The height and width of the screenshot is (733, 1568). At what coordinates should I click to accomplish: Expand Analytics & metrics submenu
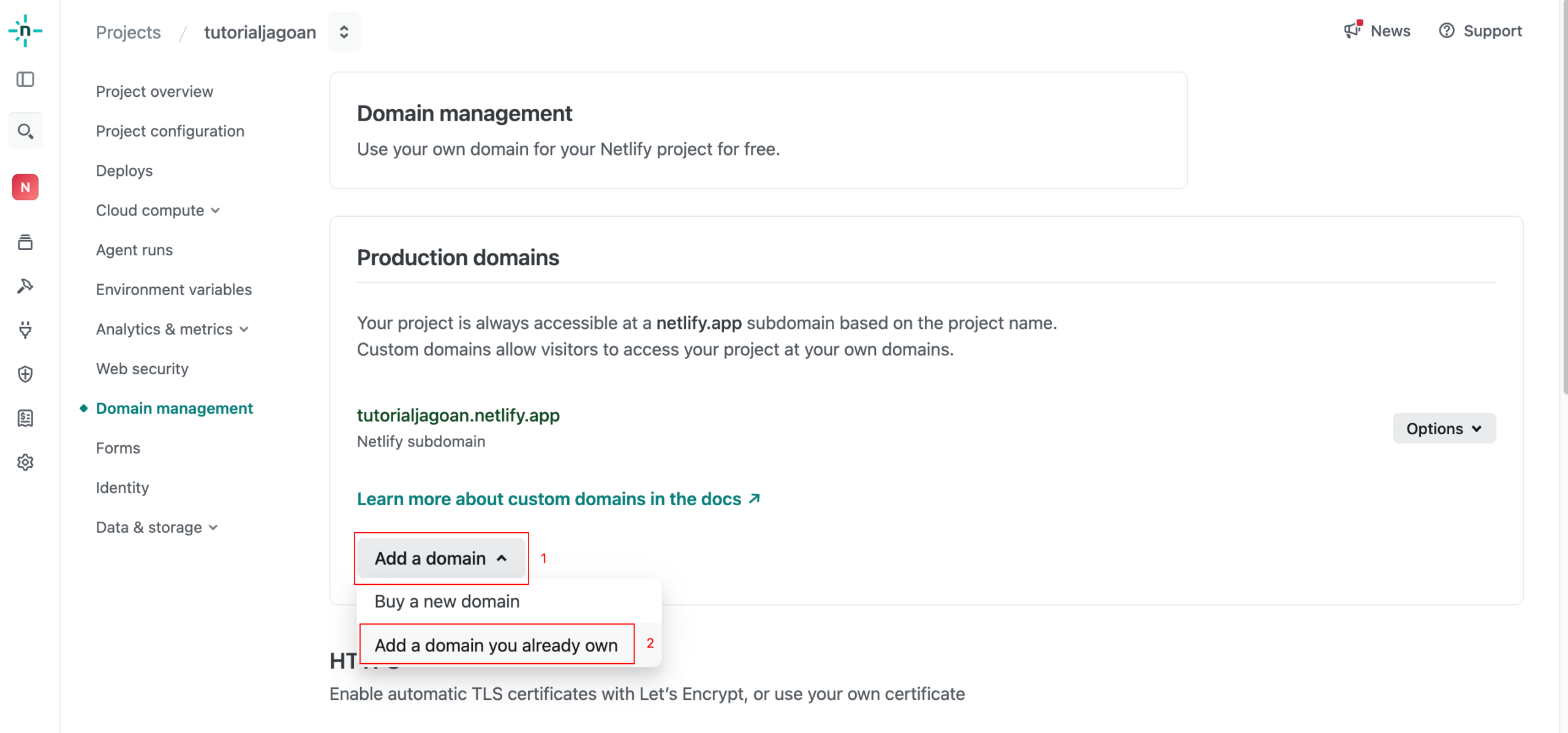click(x=172, y=329)
